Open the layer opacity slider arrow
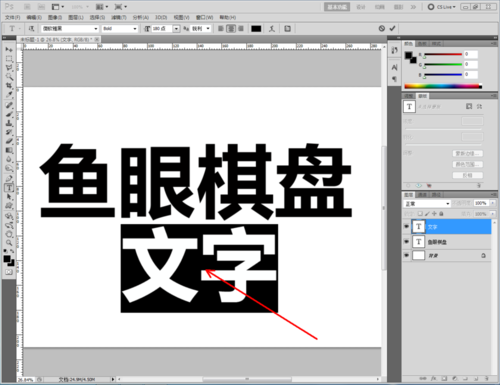This screenshot has width=500, height=385. point(493,203)
